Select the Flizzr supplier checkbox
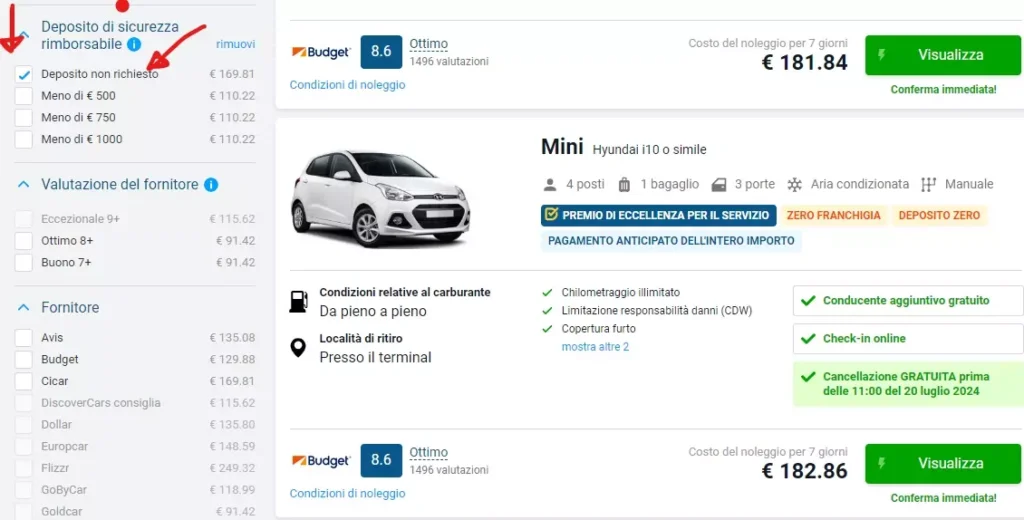This screenshot has width=1024, height=520. pos(24,468)
